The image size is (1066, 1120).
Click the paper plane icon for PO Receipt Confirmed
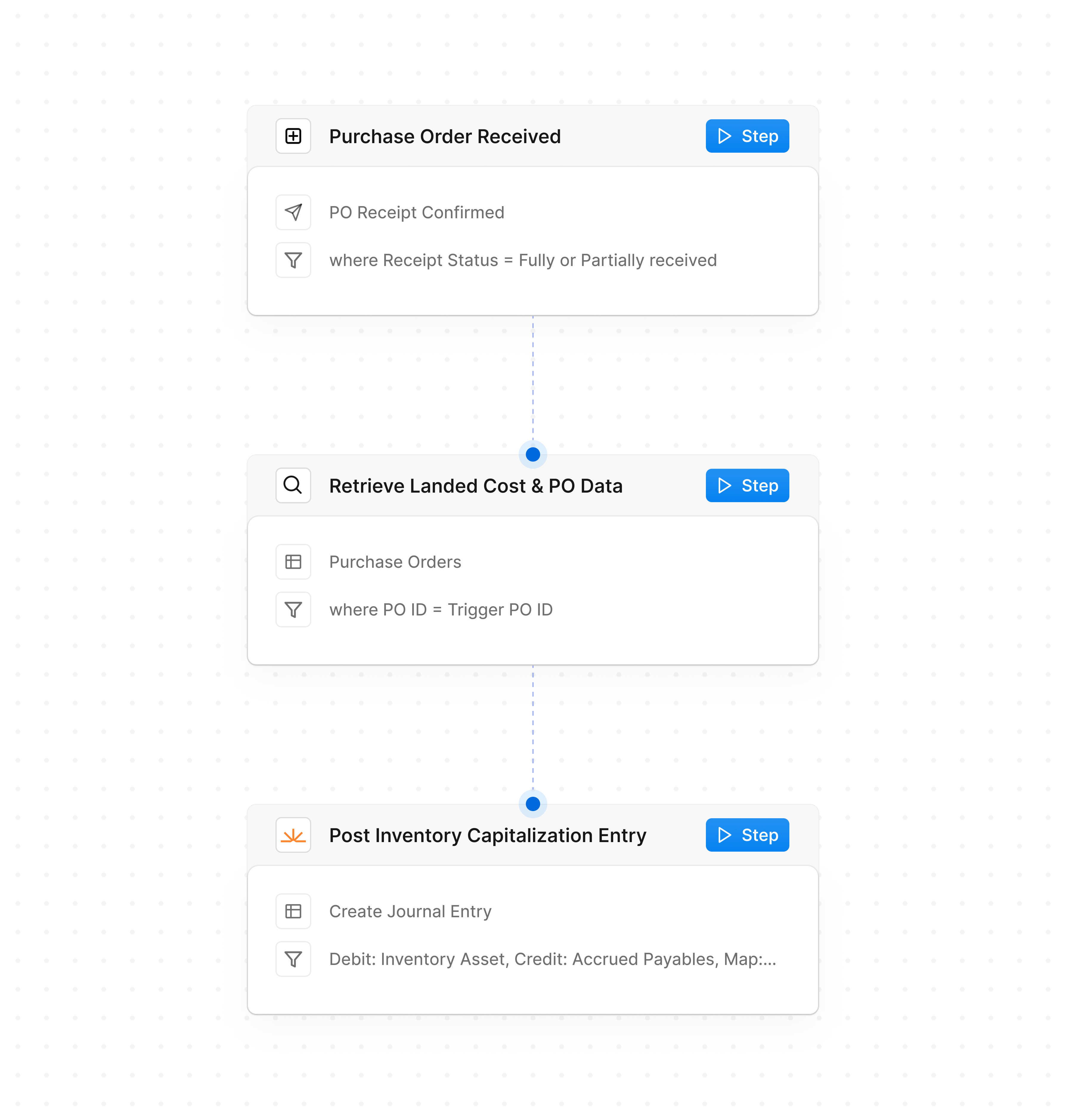coord(293,212)
